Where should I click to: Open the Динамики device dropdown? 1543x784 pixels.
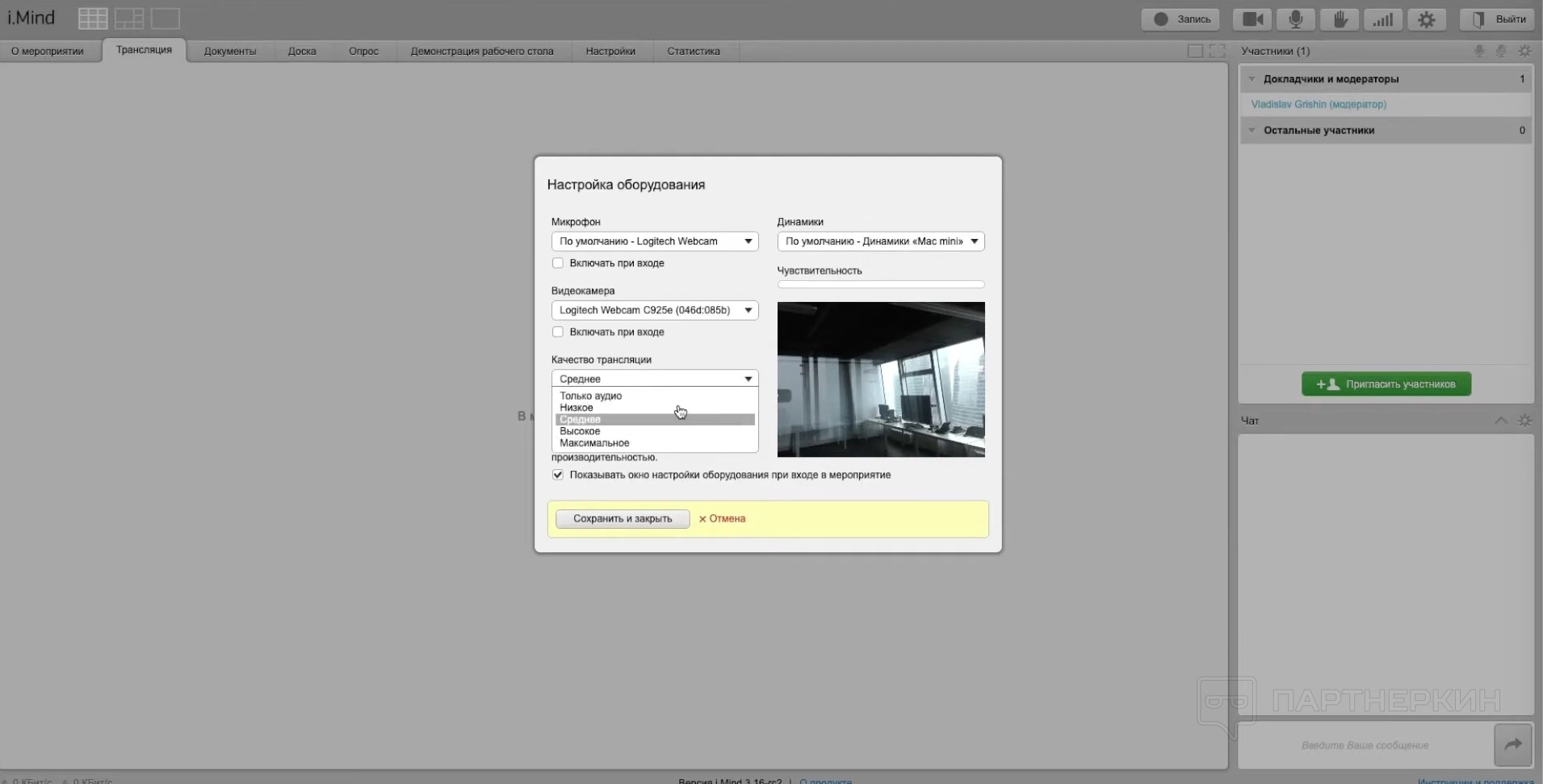pos(880,241)
